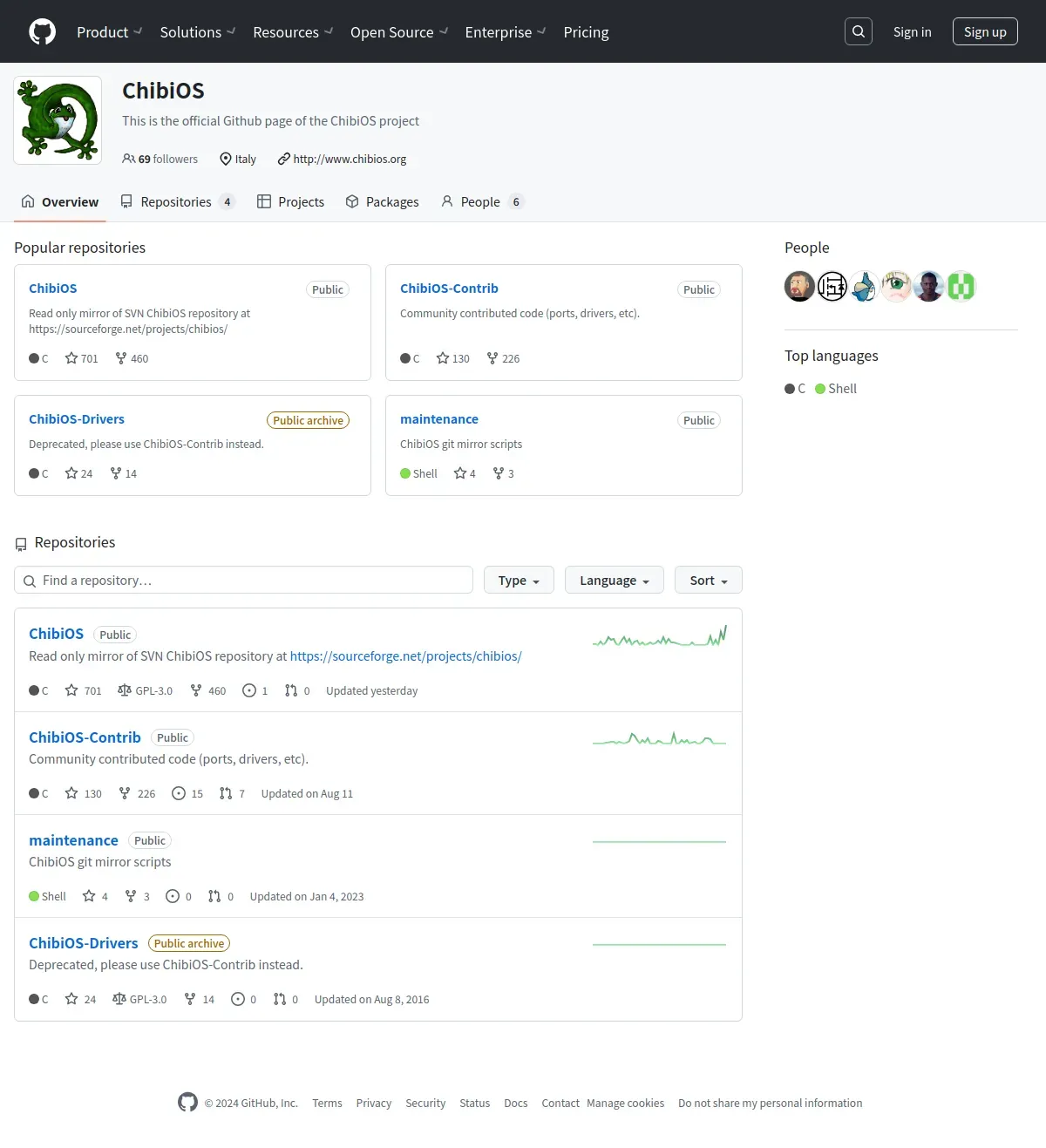Open the Security footer link
The height and width of the screenshot is (1148, 1046).
click(425, 1103)
